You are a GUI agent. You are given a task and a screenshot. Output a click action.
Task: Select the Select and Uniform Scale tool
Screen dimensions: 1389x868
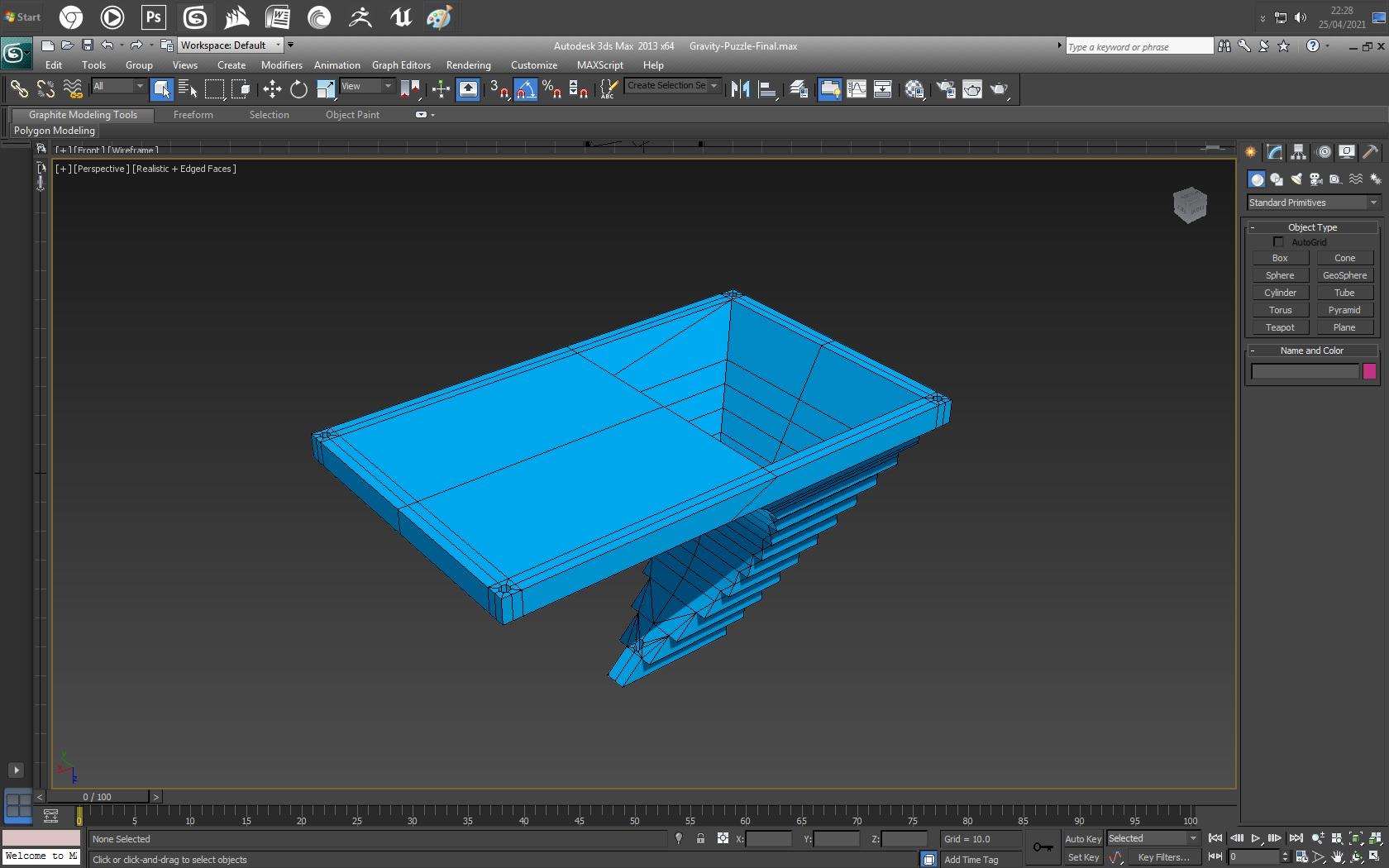tap(326, 89)
